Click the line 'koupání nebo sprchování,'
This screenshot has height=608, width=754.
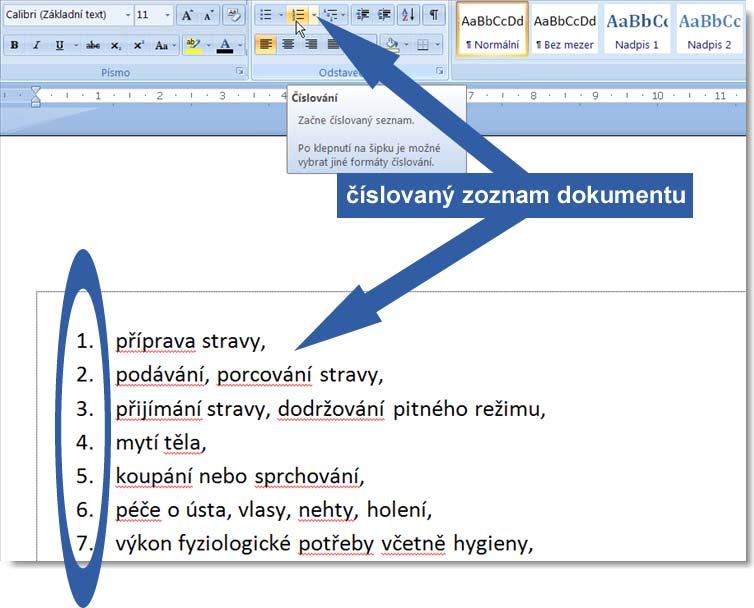click(240, 476)
